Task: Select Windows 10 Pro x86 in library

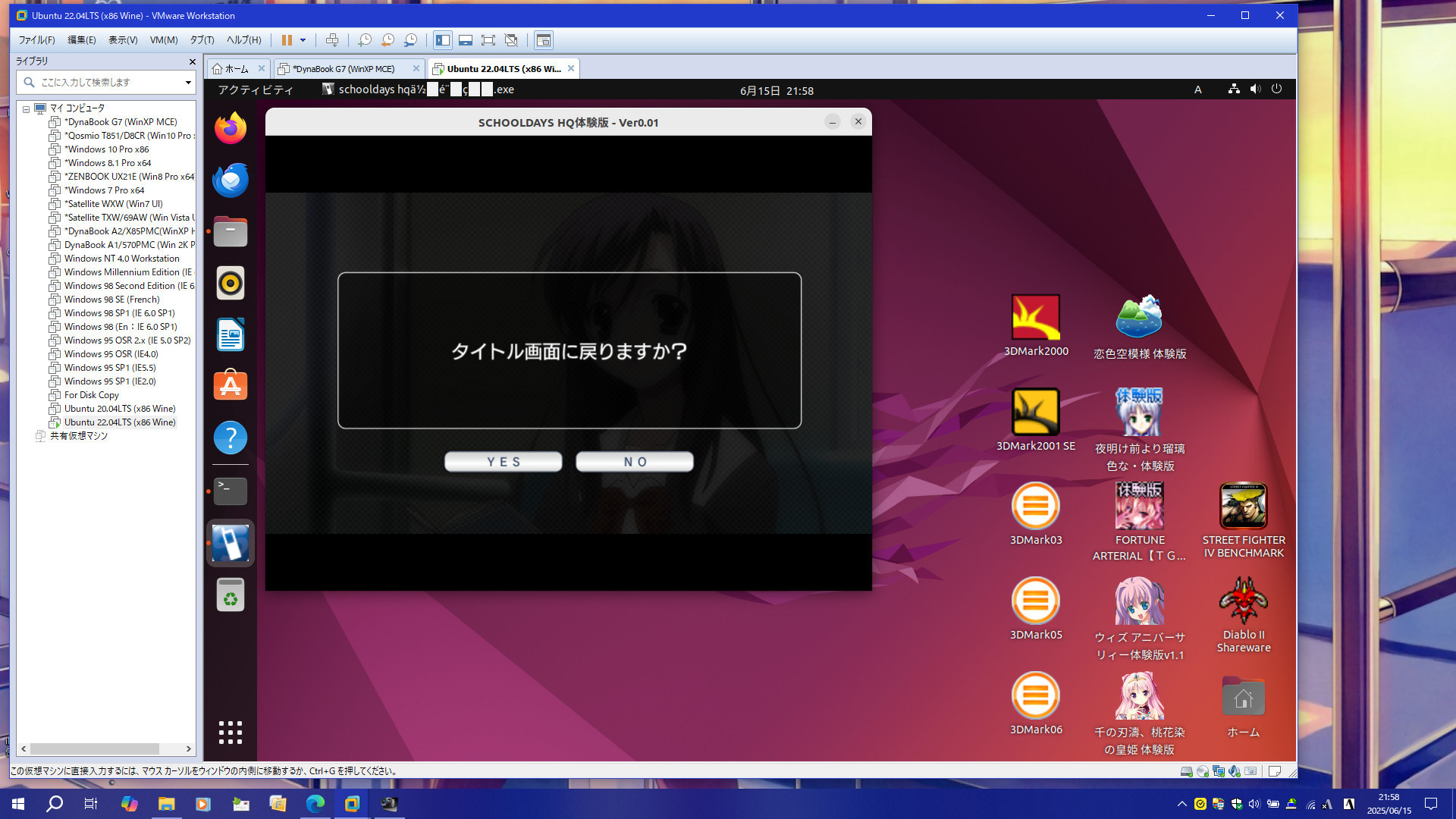Action: (106, 149)
